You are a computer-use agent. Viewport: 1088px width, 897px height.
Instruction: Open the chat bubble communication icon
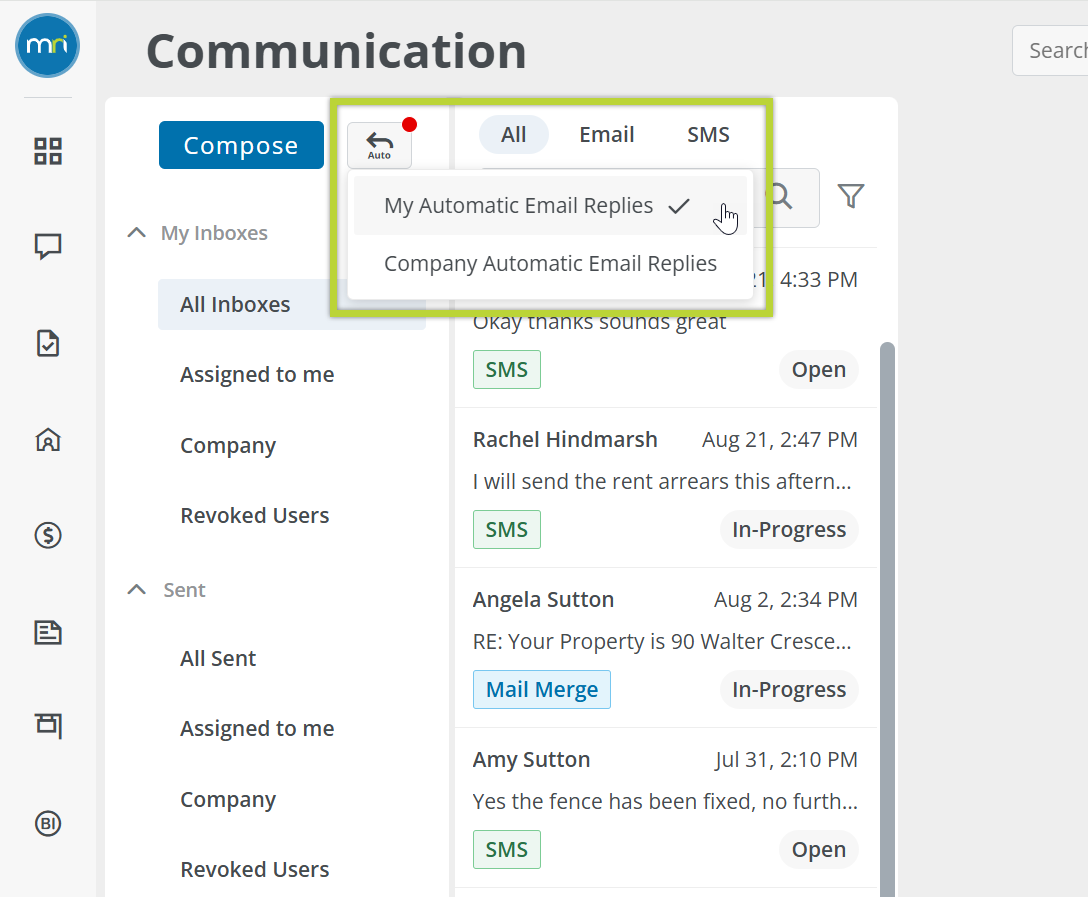pyautogui.click(x=48, y=246)
